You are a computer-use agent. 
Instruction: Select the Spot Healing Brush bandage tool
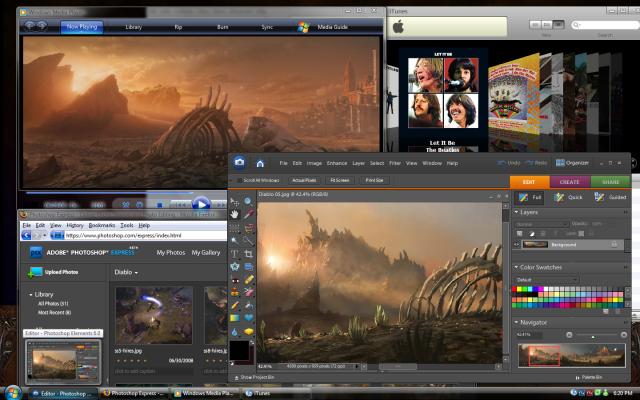249,280
